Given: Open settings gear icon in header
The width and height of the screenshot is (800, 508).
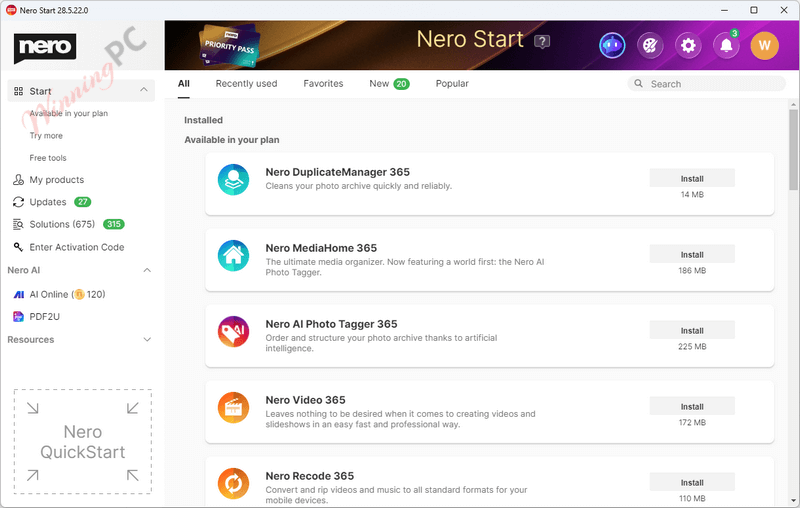Looking at the screenshot, I should 688,45.
